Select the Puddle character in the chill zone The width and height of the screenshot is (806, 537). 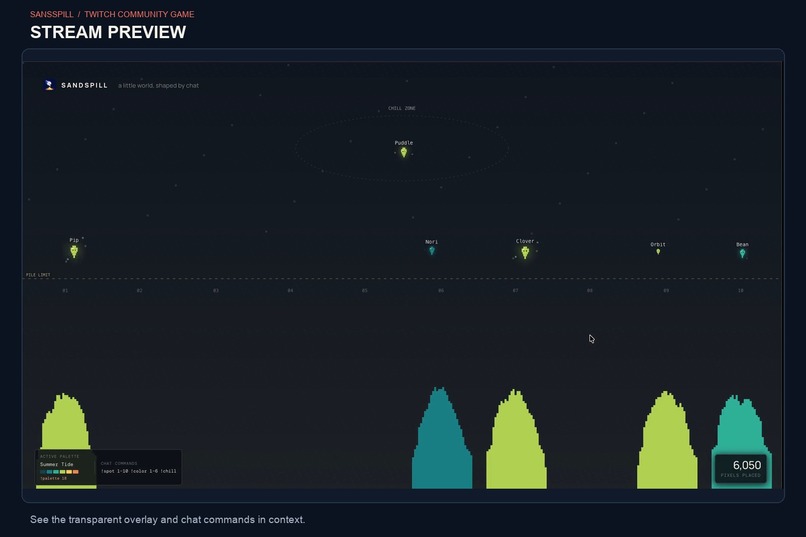(x=404, y=152)
